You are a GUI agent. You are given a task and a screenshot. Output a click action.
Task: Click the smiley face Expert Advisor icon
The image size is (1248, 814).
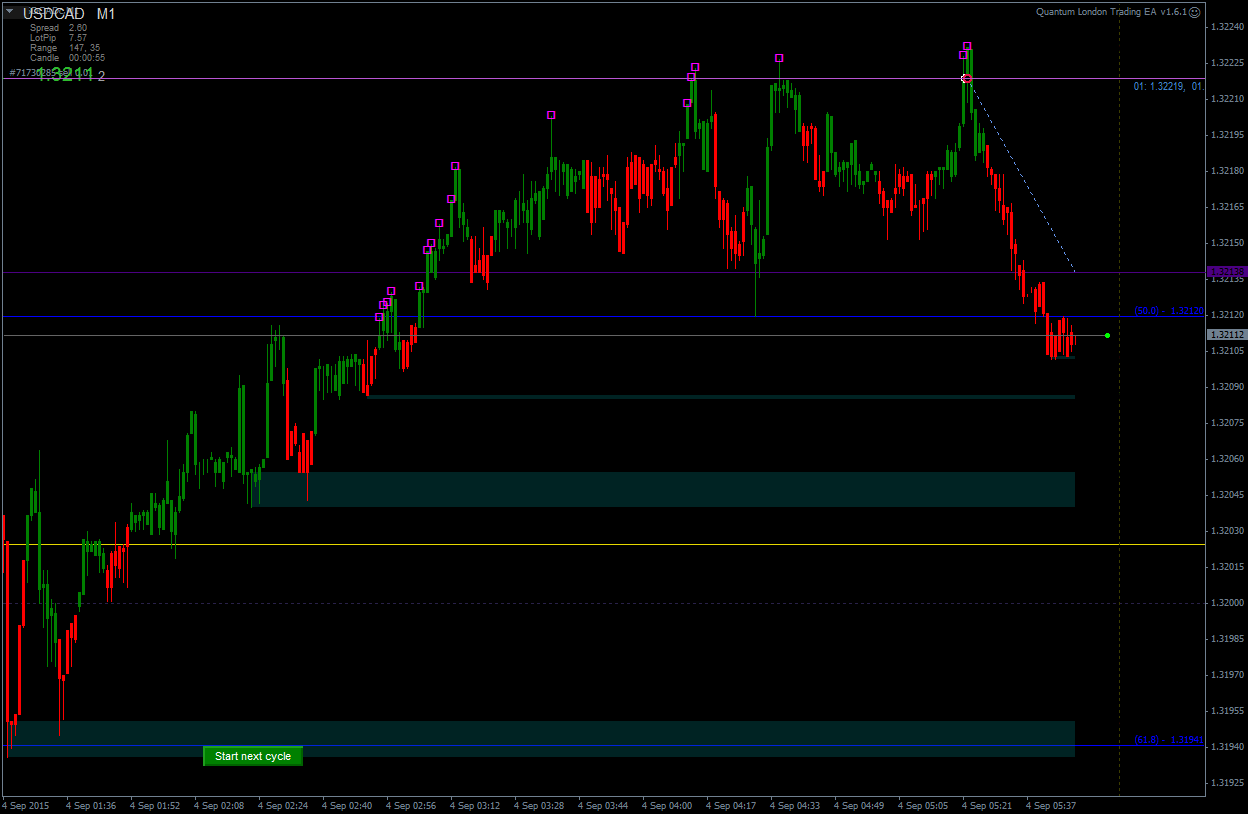(x=1195, y=12)
